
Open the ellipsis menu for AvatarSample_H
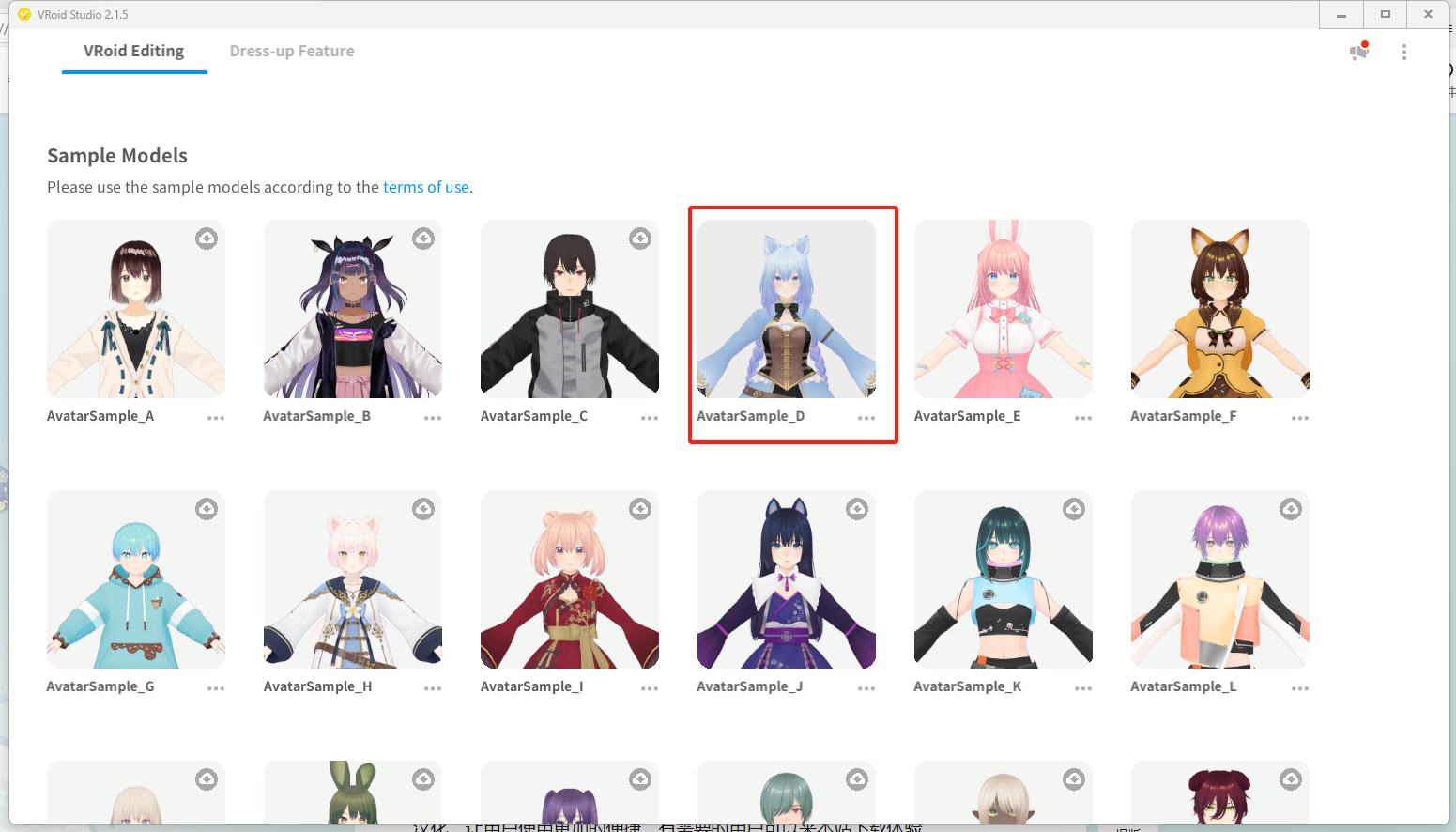[x=432, y=688]
